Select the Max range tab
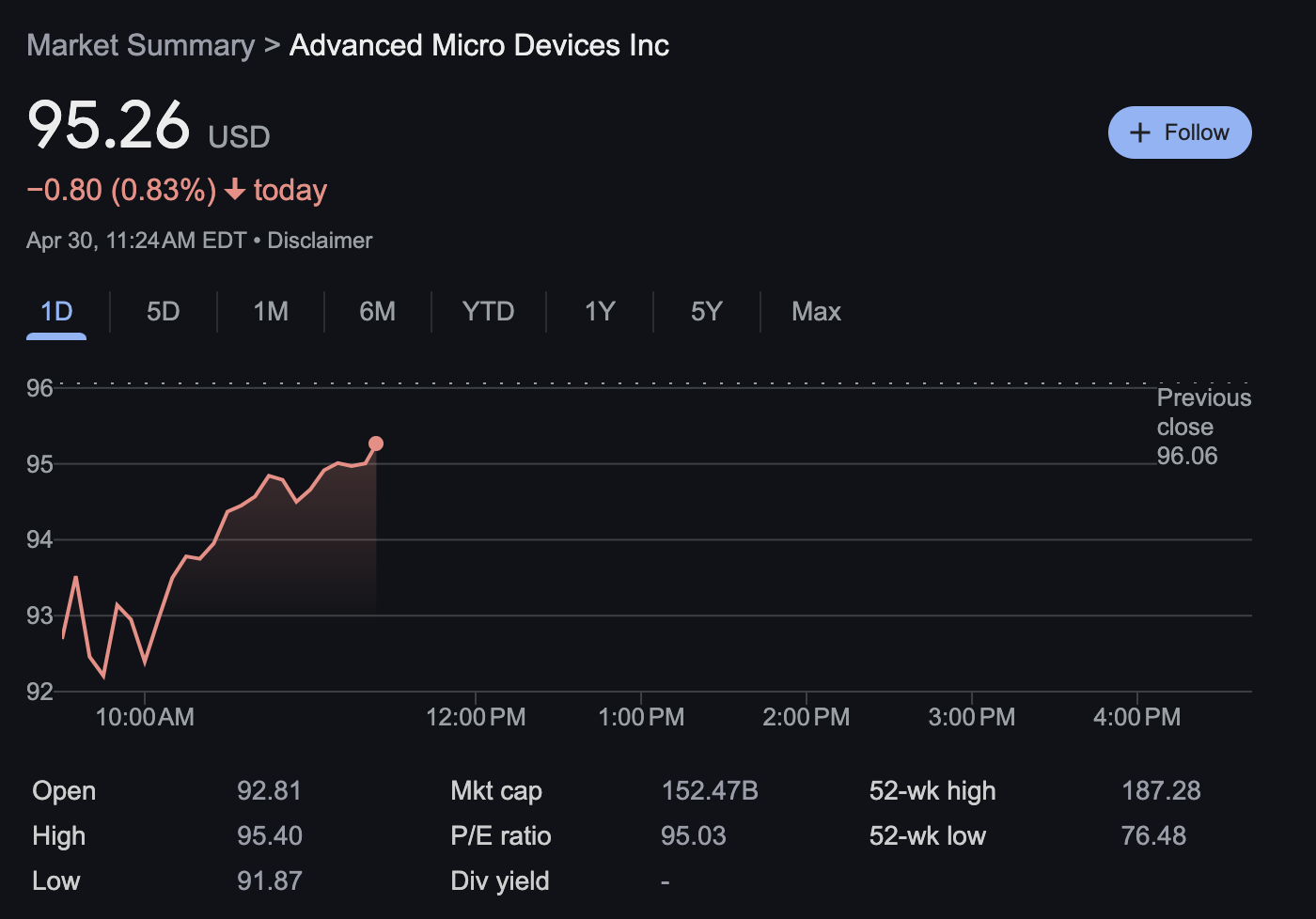 [816, 312]
